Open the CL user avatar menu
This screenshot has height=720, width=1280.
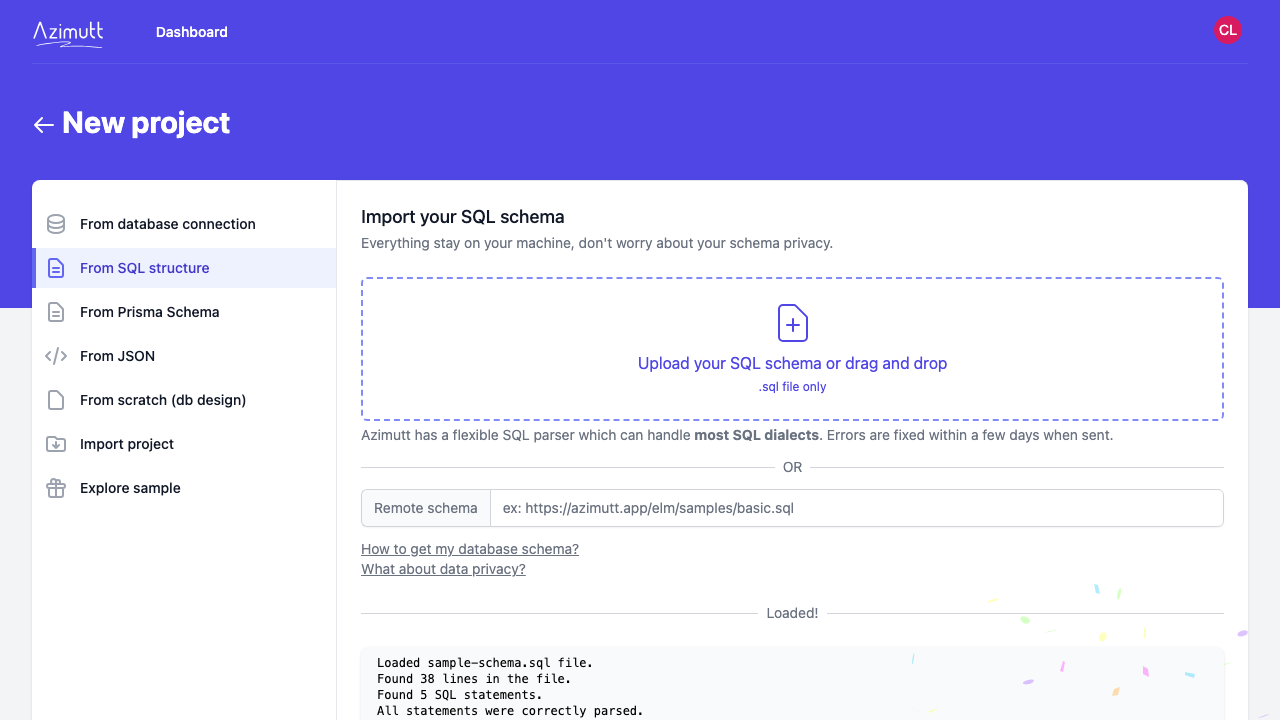pos(1228,30)
